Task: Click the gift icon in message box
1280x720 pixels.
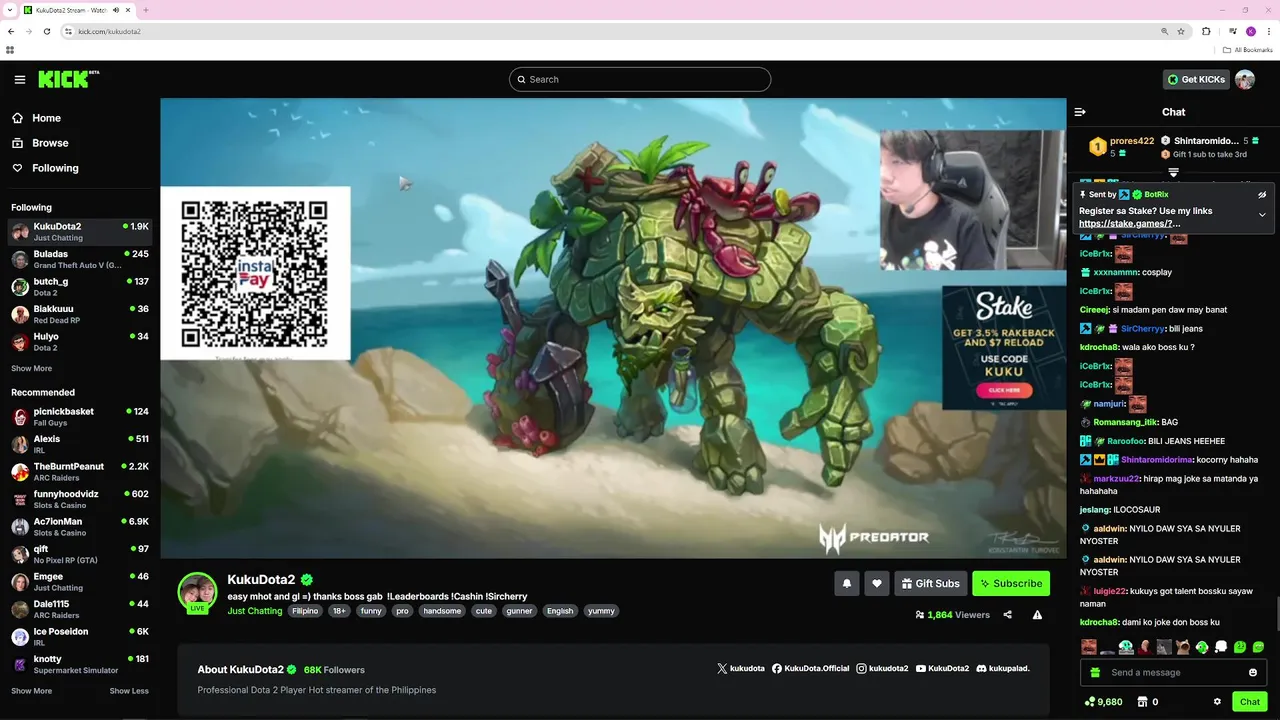Action: point(1095,672)
